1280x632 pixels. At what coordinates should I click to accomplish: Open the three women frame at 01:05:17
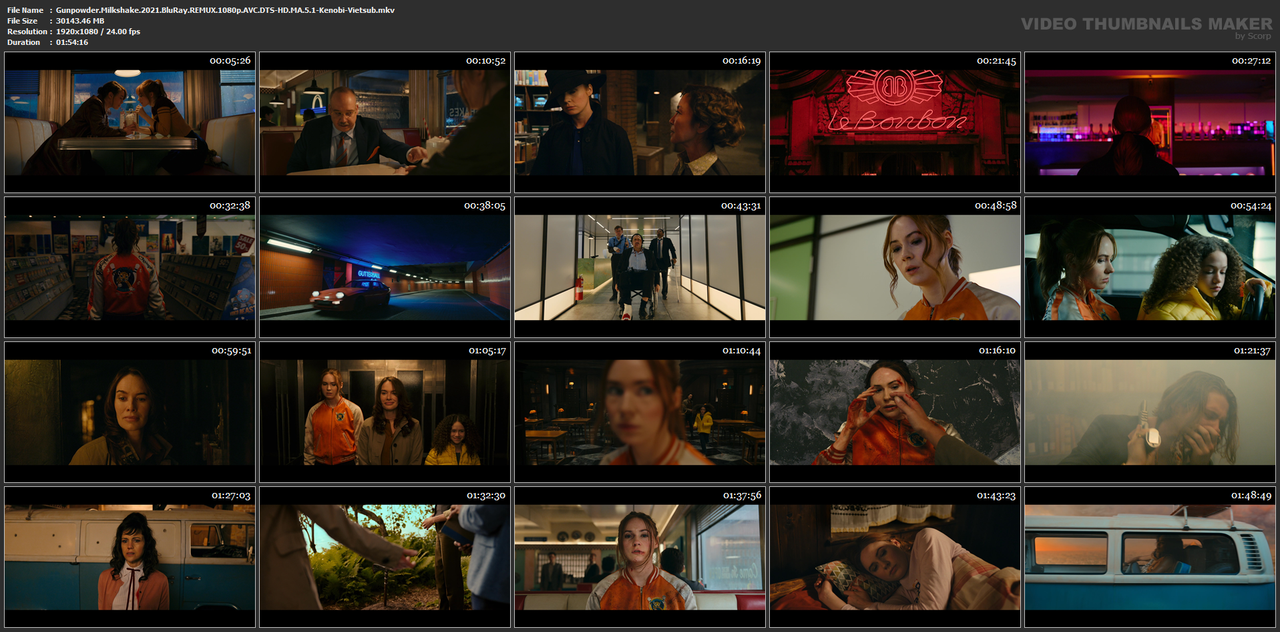click(x=385, y=412)
